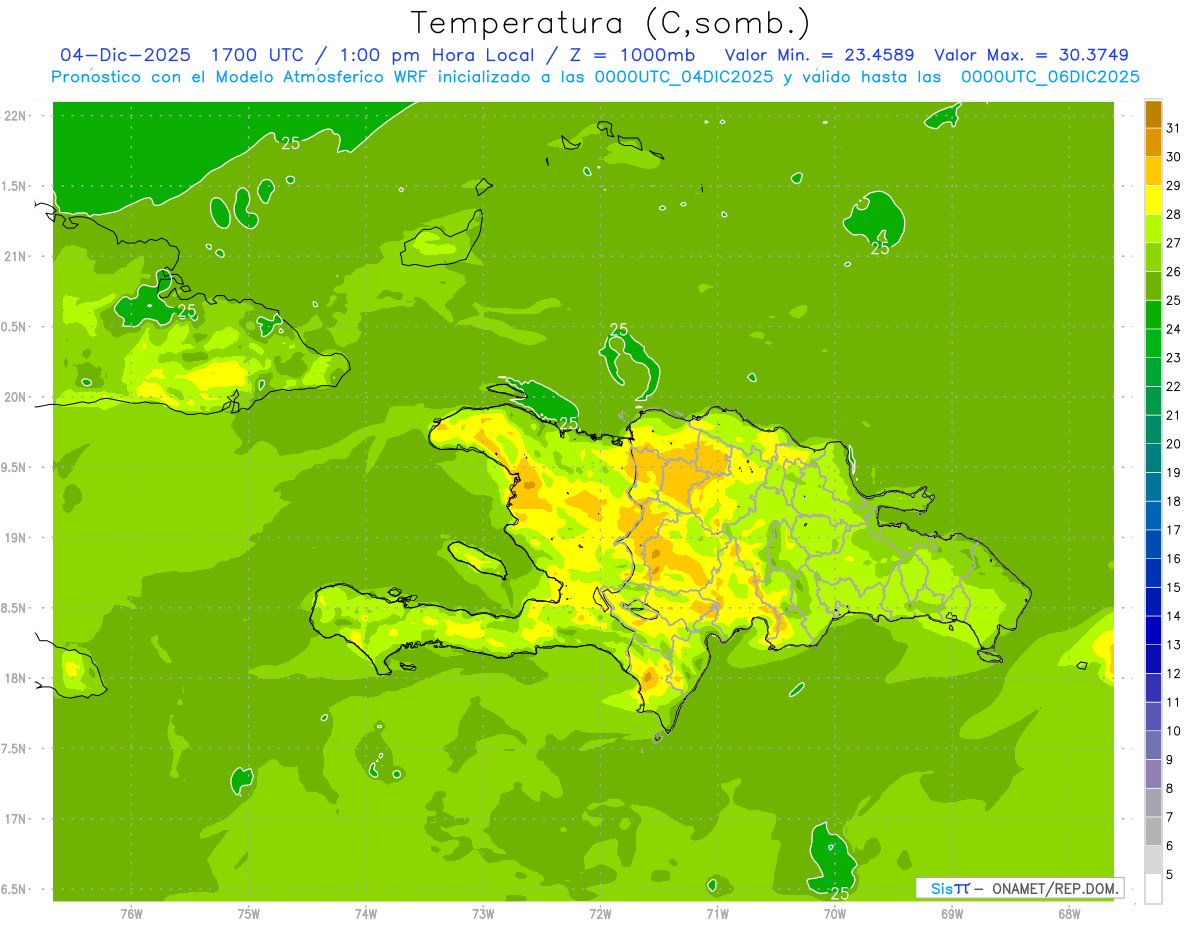The width and height of the screenshot is (1200, 927).
Task: Click the '1.5N' latitude axis label
Action: [x=16, y=186]
